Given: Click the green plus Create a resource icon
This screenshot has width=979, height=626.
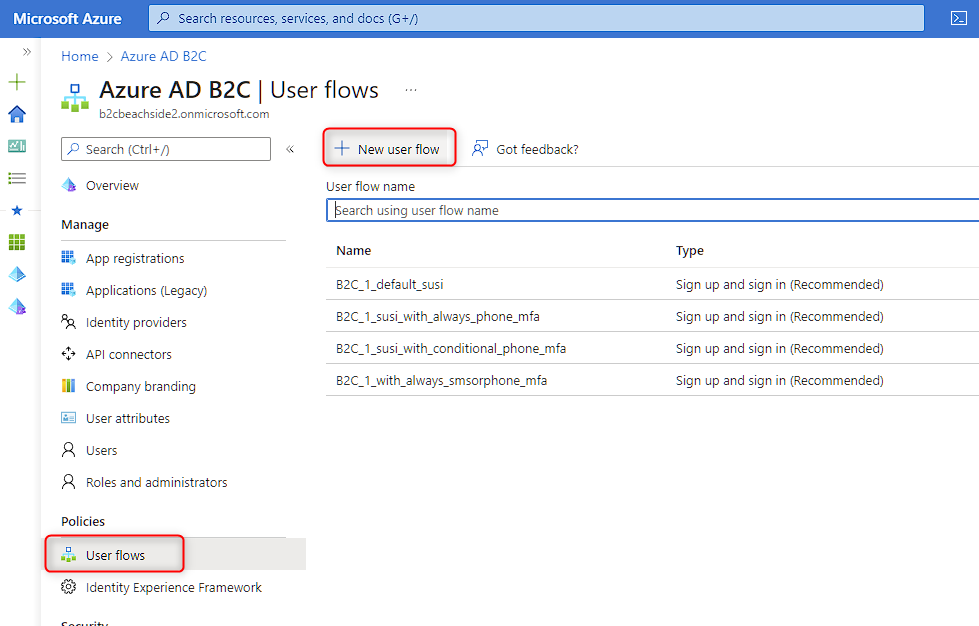Looking at the screenshot, I should click(x=17, y=82).
